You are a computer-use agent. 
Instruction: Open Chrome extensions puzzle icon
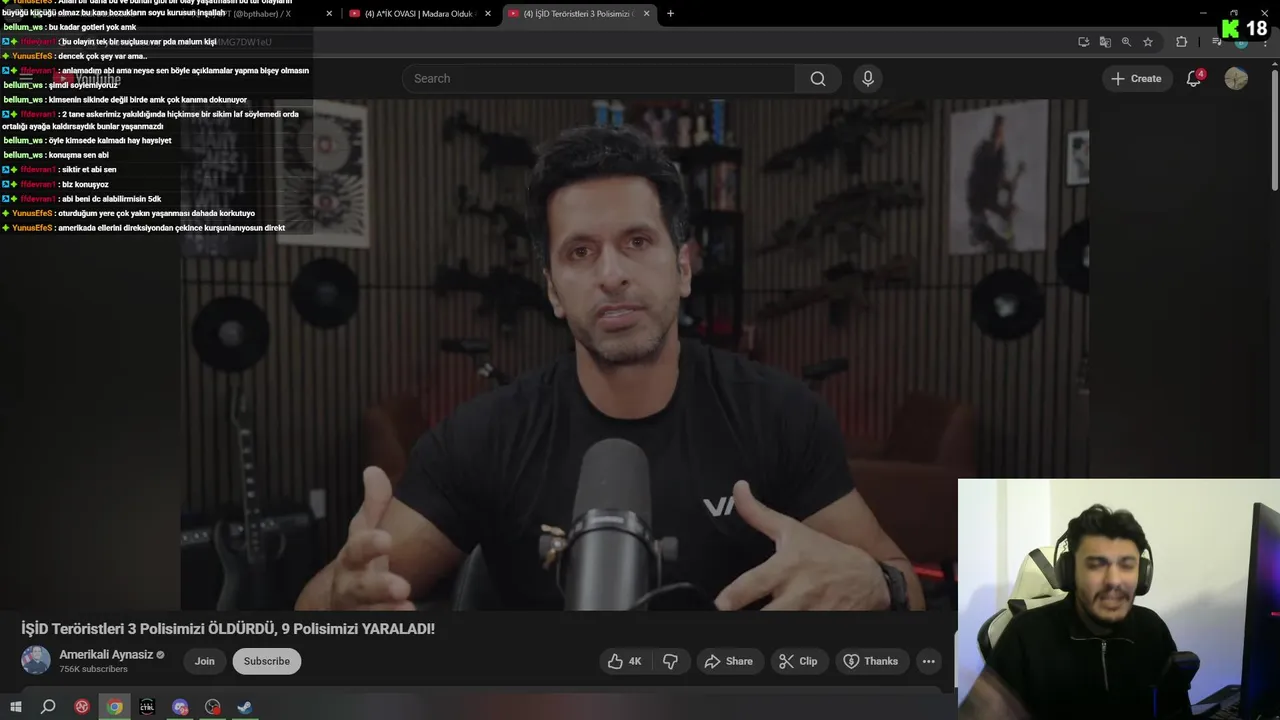1182,42
